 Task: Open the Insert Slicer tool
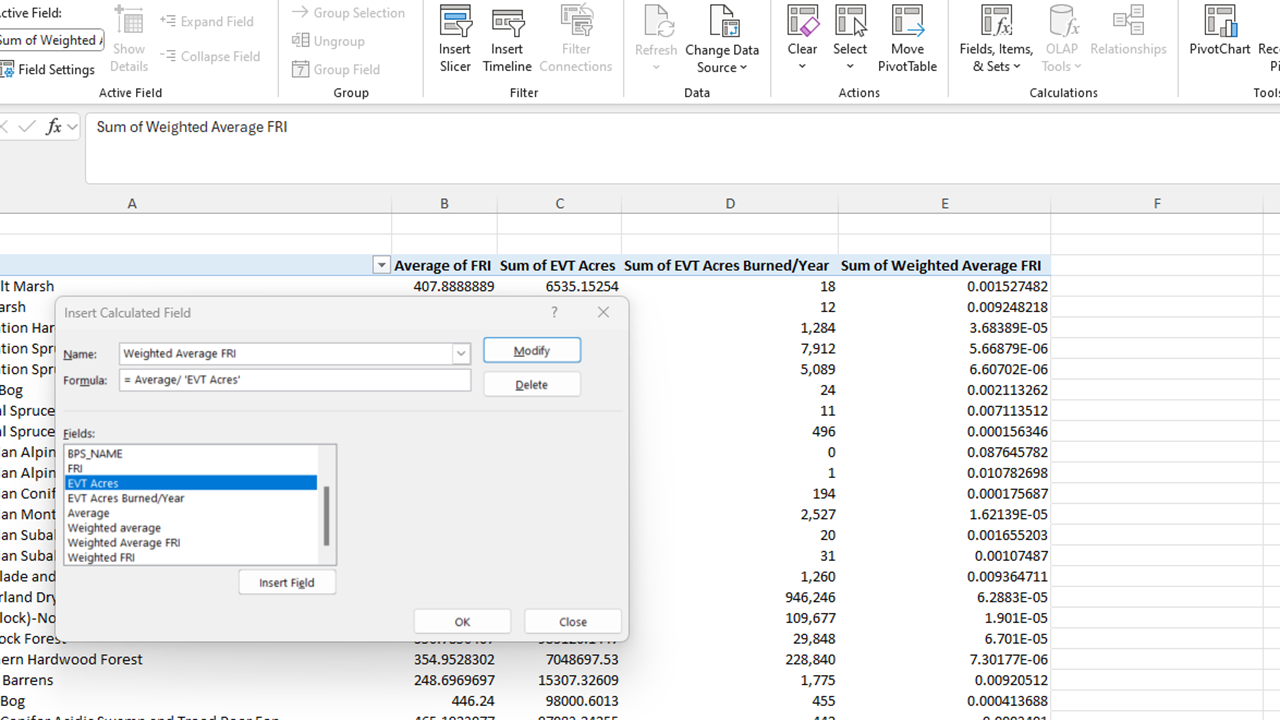tap(455, 38)
